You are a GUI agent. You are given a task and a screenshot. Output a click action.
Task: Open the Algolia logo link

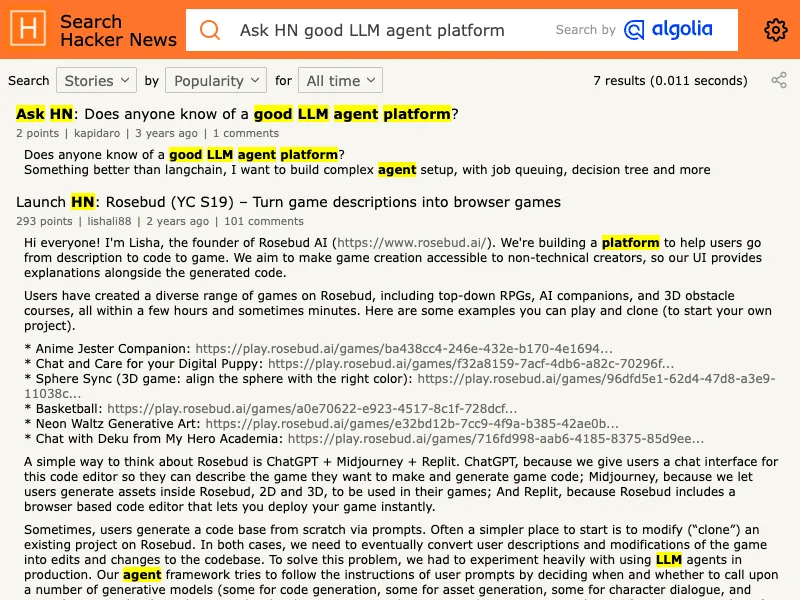pyautogui.click(x=668, y=30)
